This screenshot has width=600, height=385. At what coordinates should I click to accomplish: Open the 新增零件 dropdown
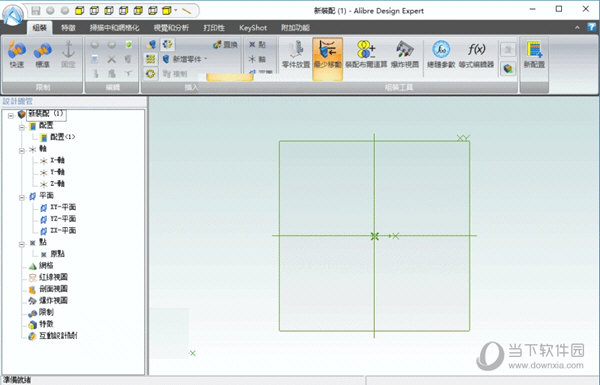[185, 59]
